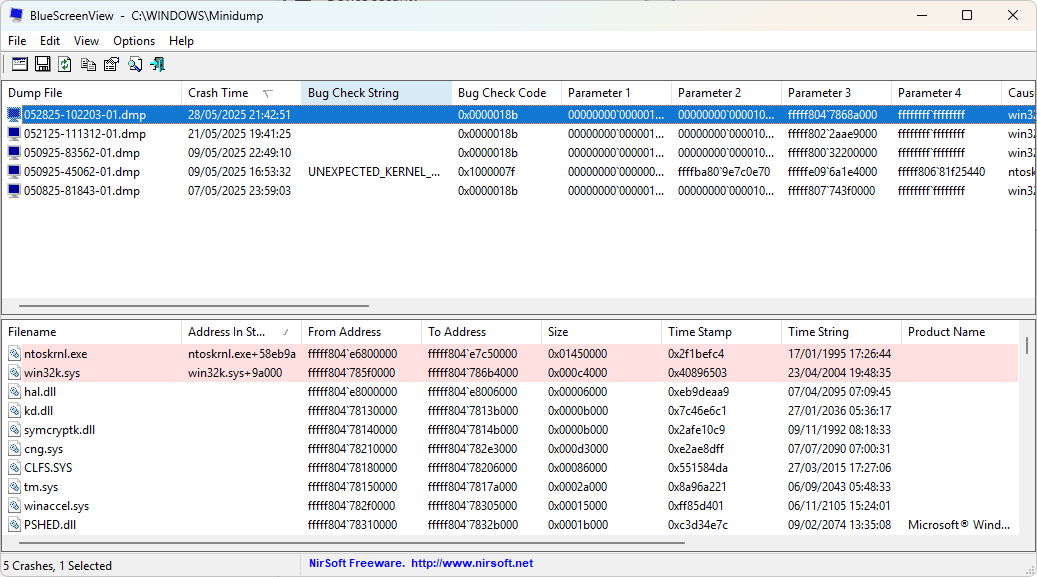Click the file icon next to ntoskrnl.exe
1037x577 pixels.
[x=15, y=354]
